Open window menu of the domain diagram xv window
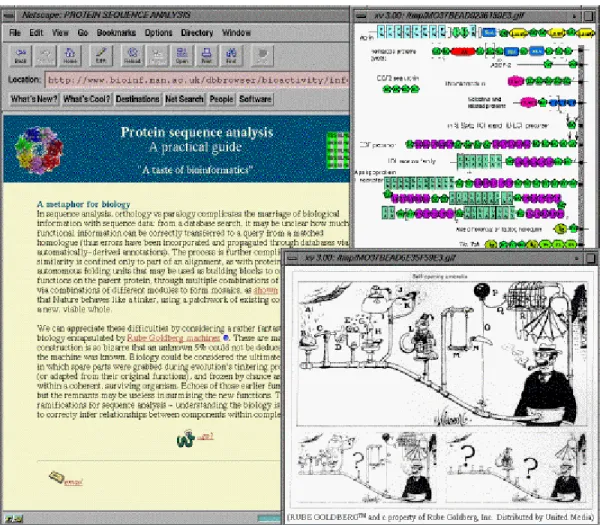 point(360,16)
